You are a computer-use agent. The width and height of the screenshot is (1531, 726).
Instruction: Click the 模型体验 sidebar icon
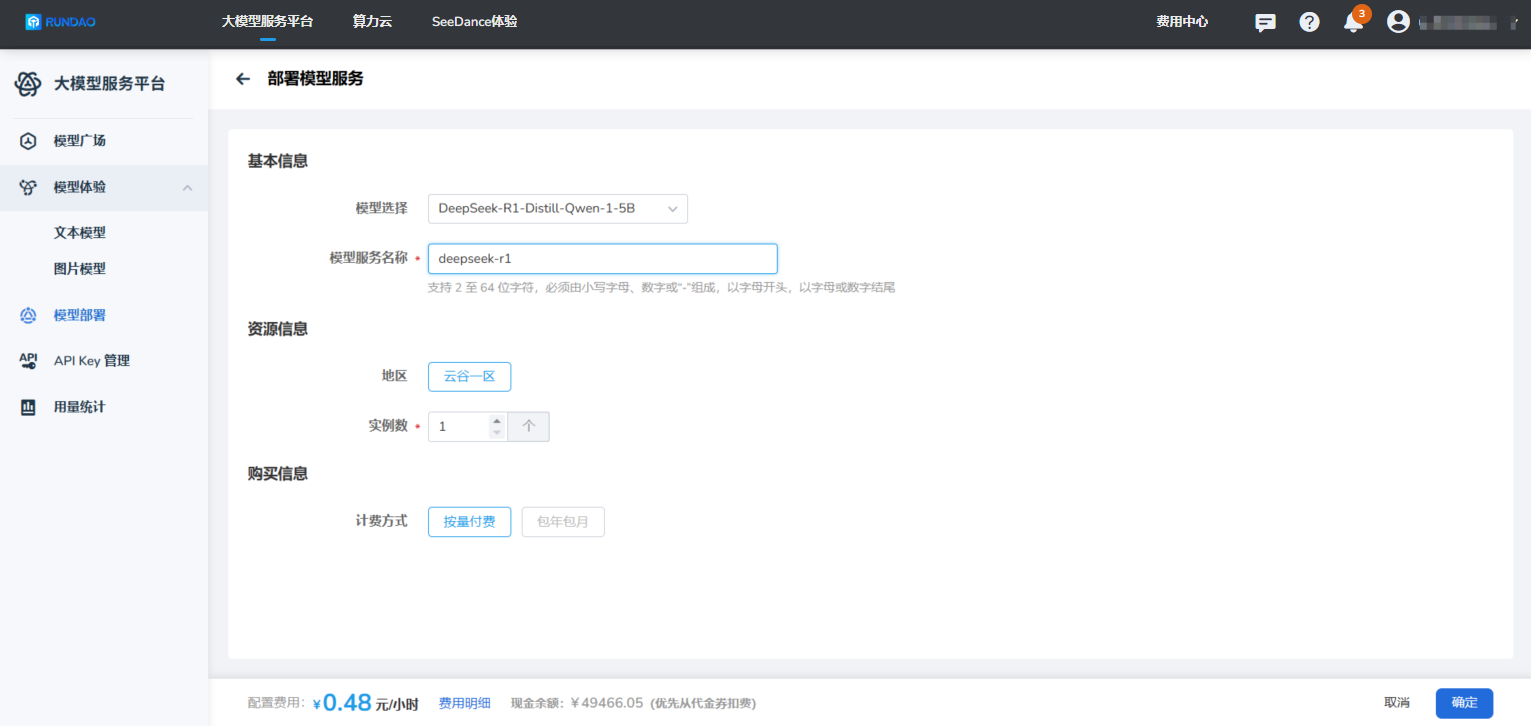[28, 187]
